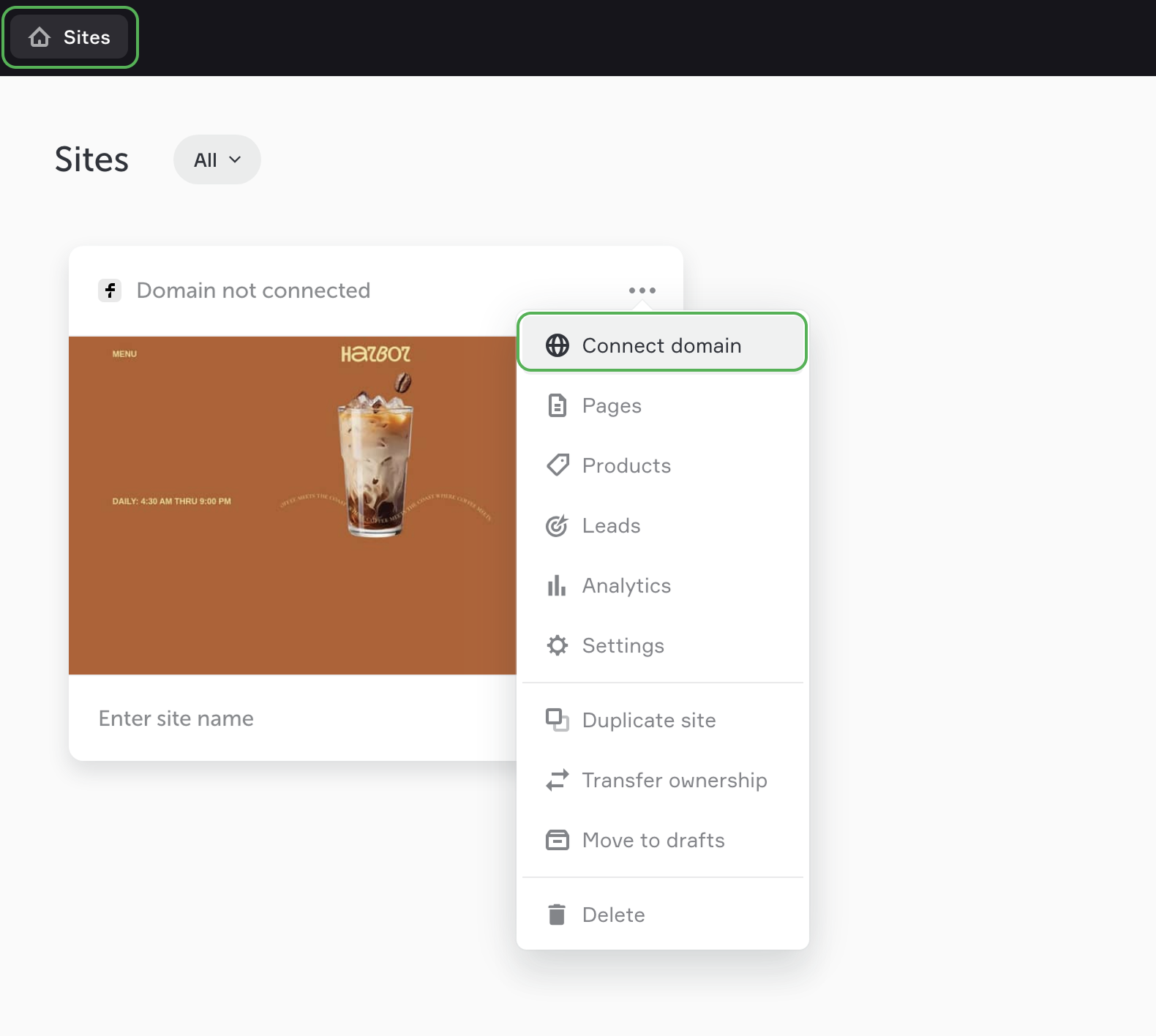Viewport: 1156px width, 1036px height.
Task: Click the home icon in Sites button
Action: [x=40, y=37]
